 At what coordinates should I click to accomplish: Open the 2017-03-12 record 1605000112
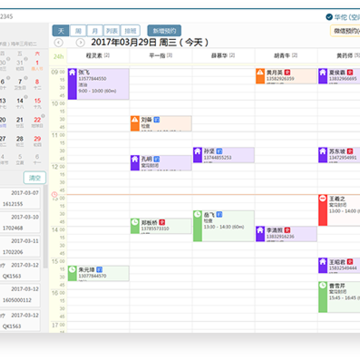[x=20, y=294]
